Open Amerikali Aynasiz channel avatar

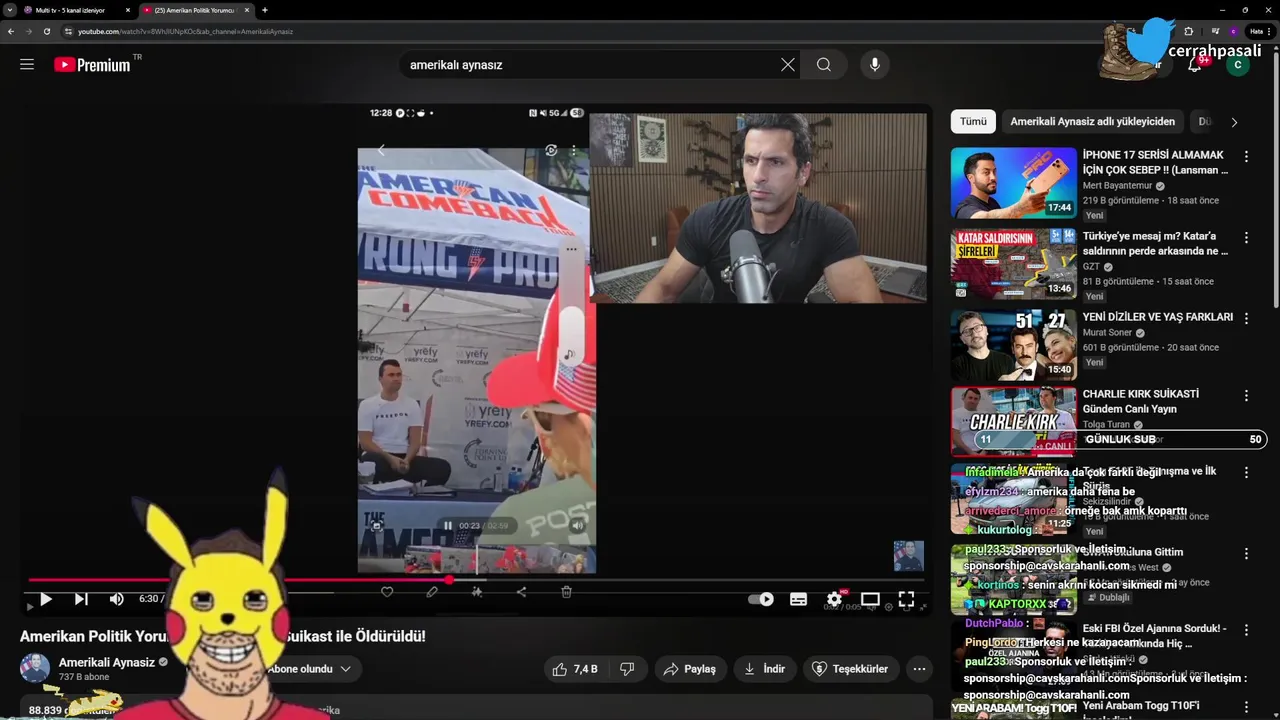point(35,669)
